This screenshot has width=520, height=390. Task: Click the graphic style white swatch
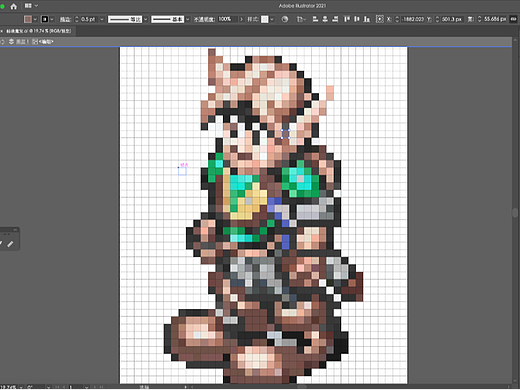pos(264,19)
